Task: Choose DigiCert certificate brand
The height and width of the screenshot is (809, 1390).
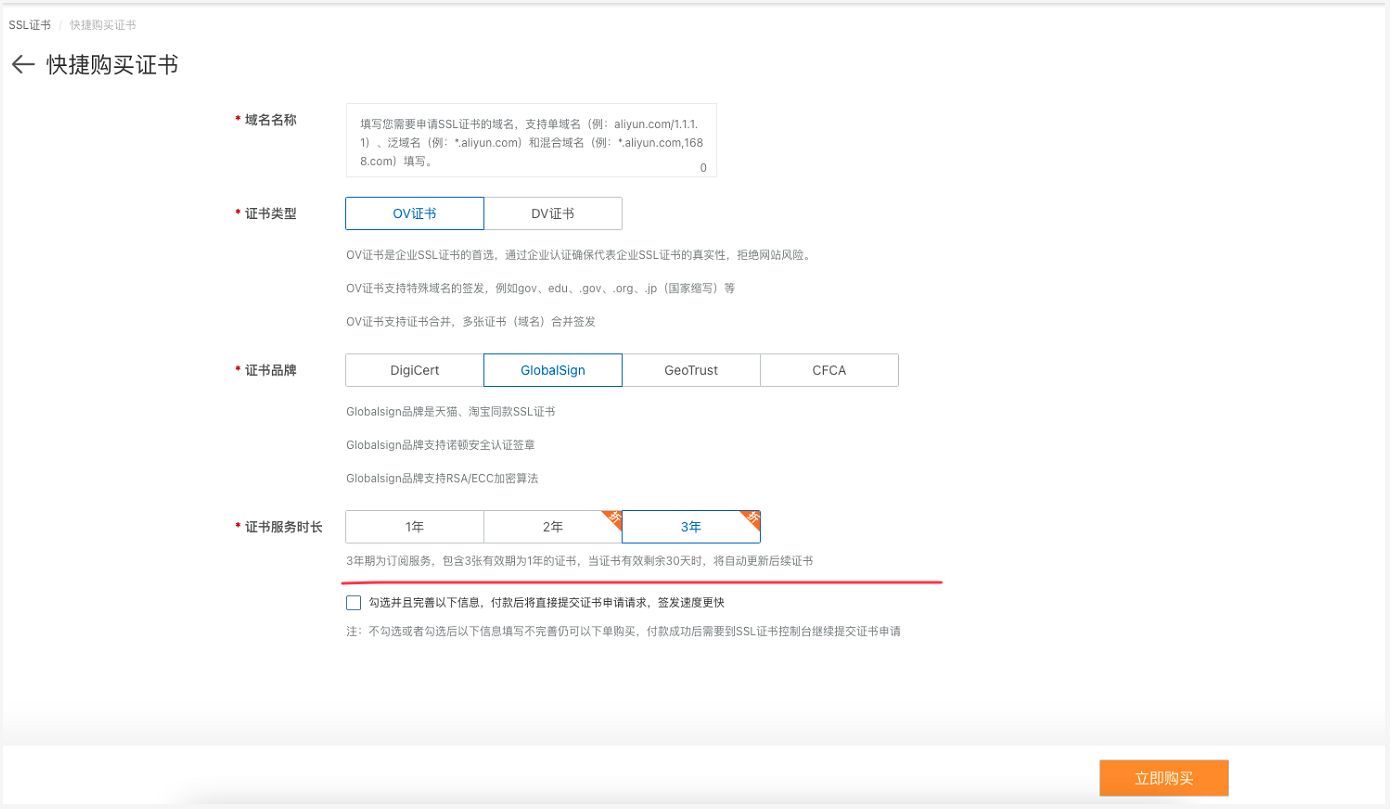Action: click(x=414, y=370)
